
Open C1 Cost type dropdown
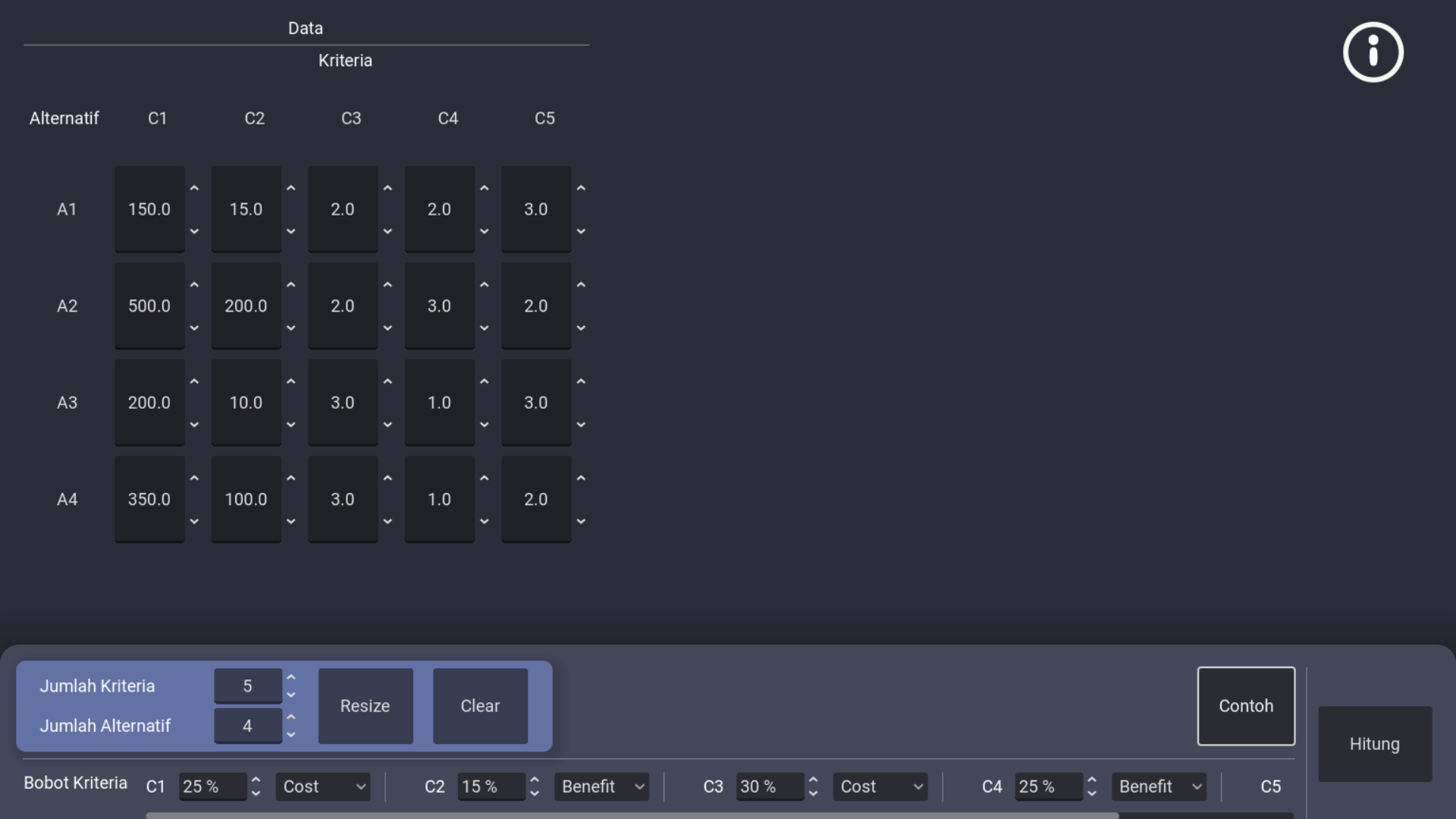(323, 786)
